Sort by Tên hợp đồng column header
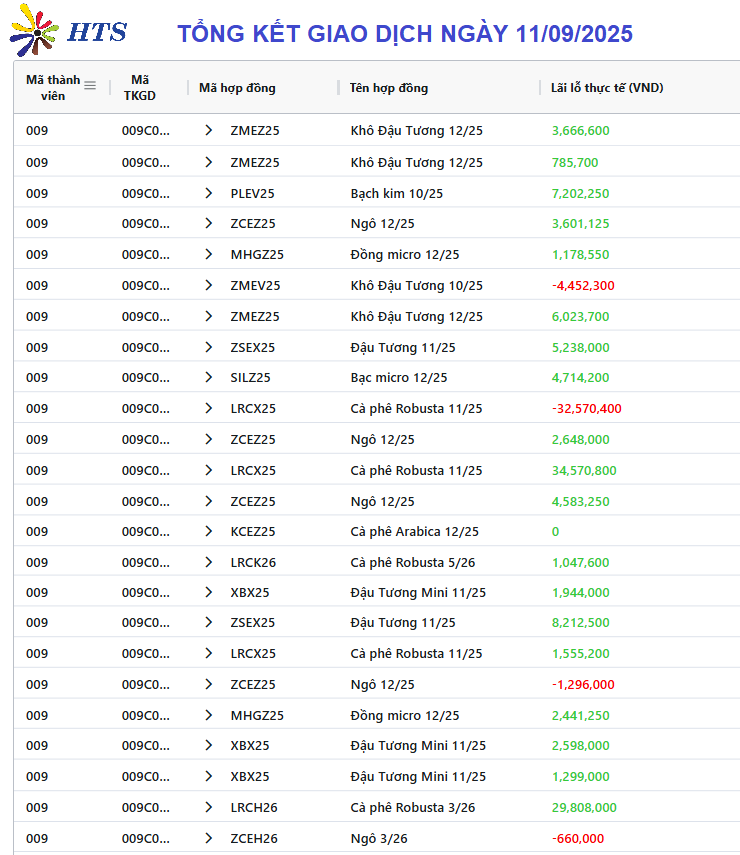Image resolution: width=740 pixels, height=855 pixels. 389,88
